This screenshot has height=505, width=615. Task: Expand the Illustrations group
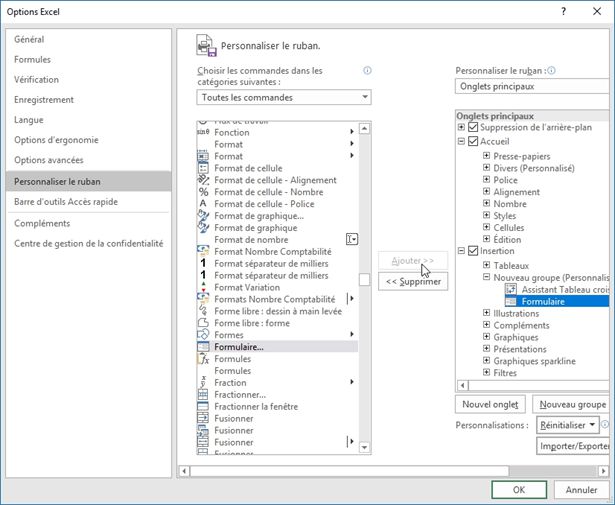point(486,313)
